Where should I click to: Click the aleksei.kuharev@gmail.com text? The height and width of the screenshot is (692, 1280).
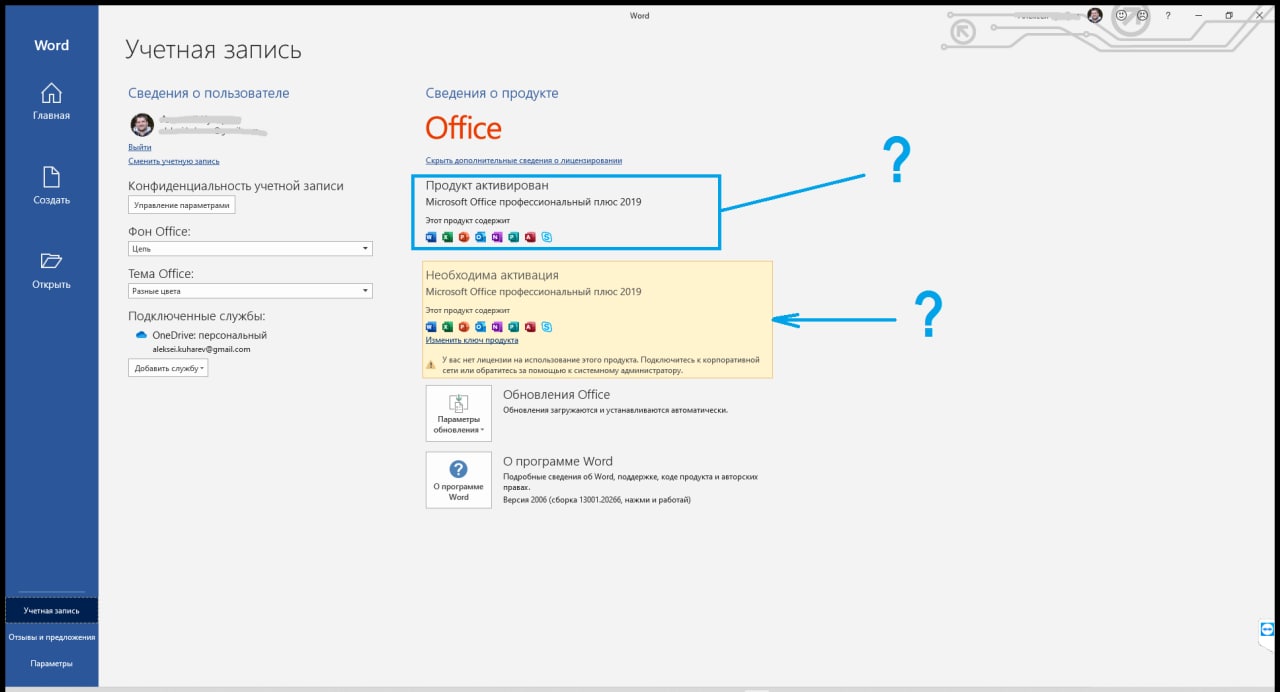click(x=201, y=349)
